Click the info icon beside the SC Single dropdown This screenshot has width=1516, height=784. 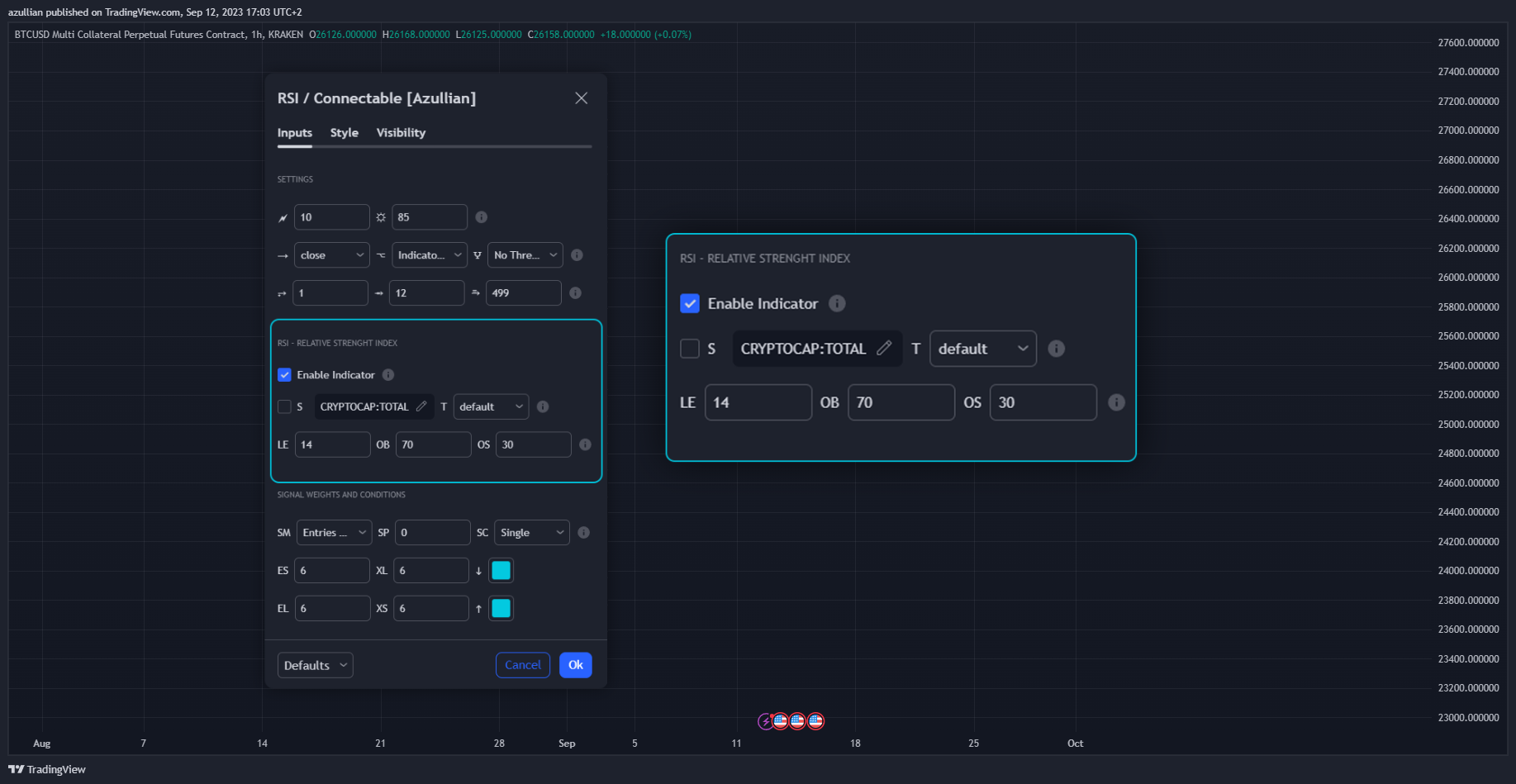coord(584,533)
